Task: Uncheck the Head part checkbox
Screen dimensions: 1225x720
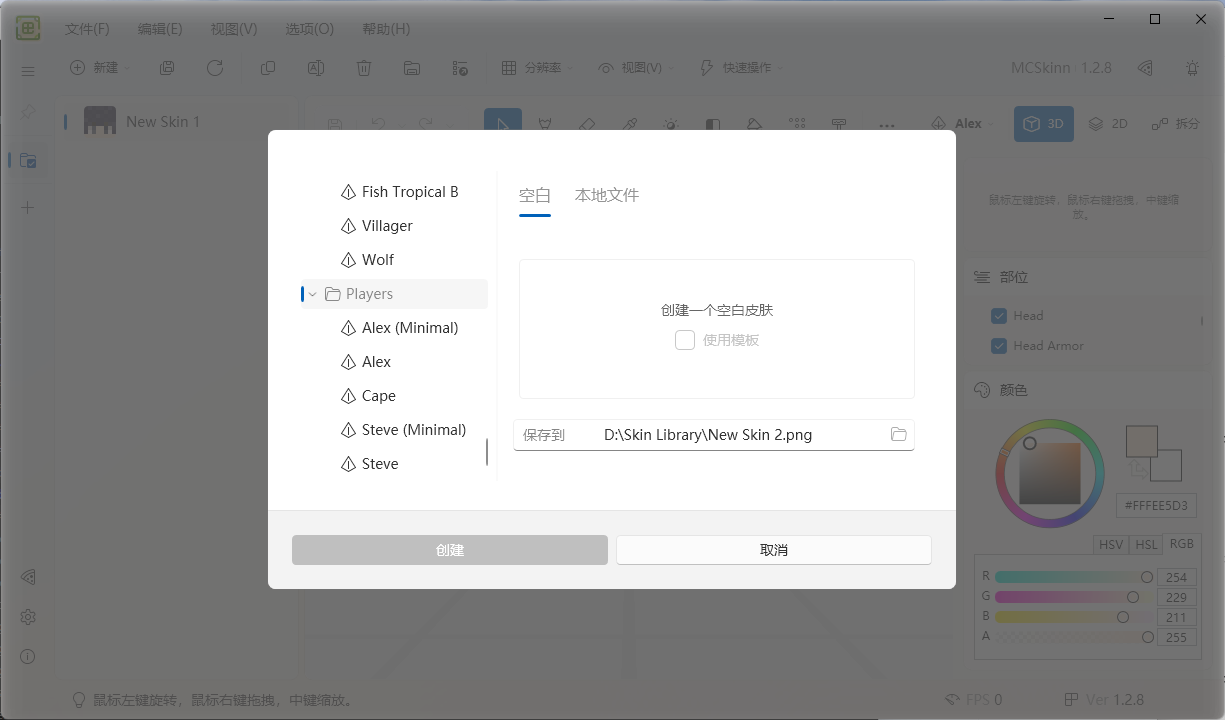Action: coord(998,316)
